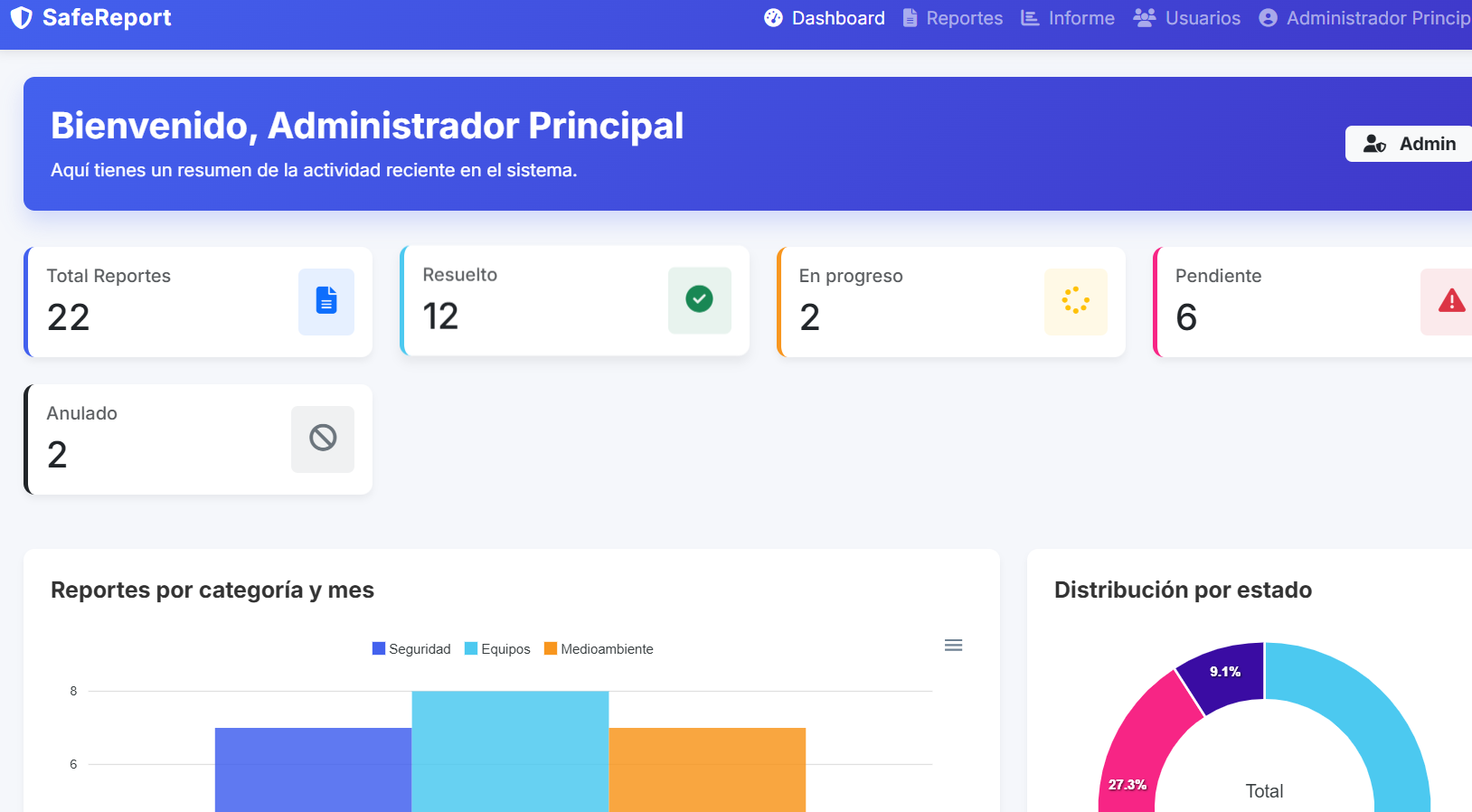Expand the Administrador Principal account menu

[x=1365, y=18]
